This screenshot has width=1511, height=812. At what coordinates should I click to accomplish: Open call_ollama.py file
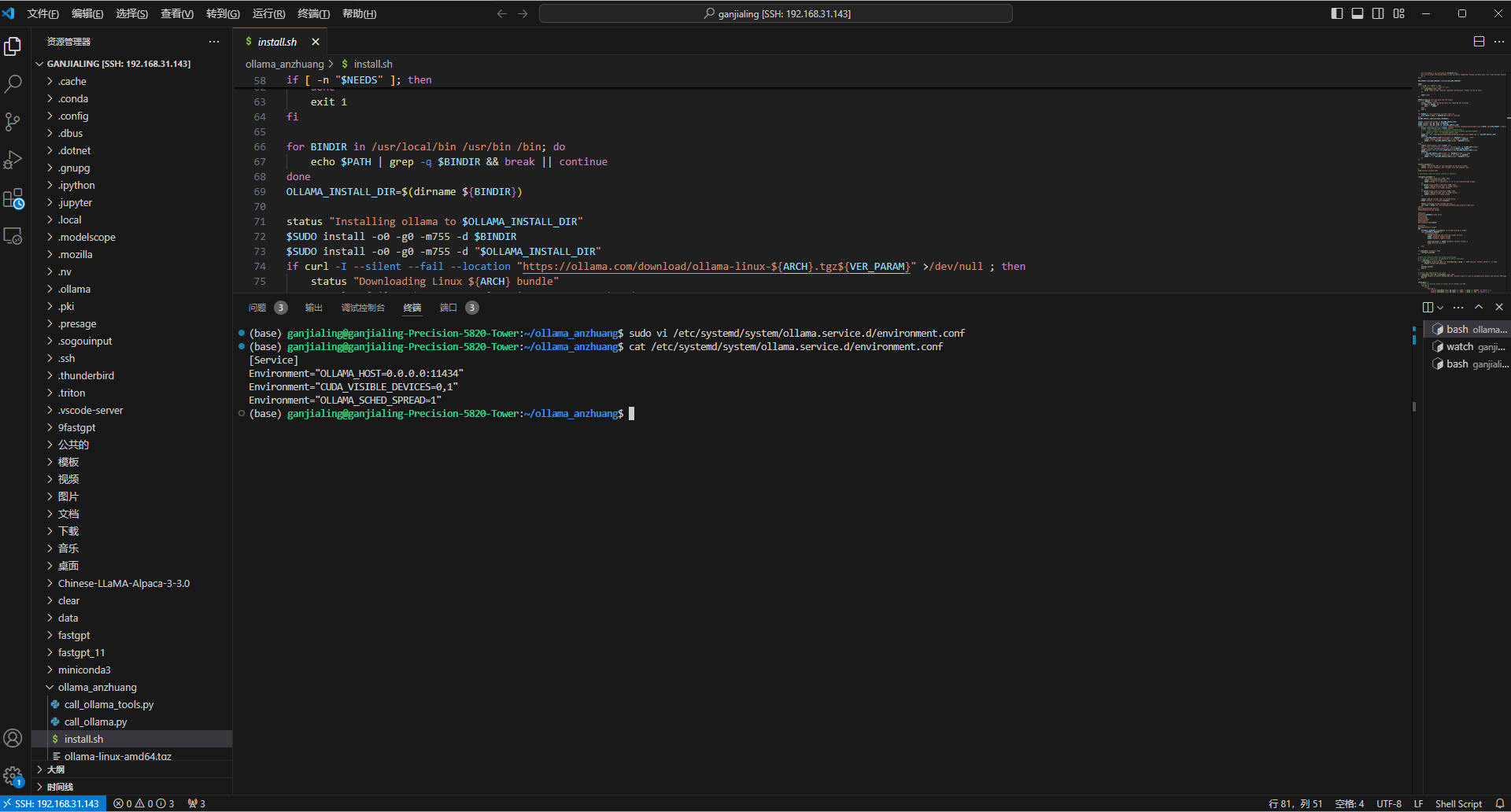pyautogui.click(x=131, y=722)
